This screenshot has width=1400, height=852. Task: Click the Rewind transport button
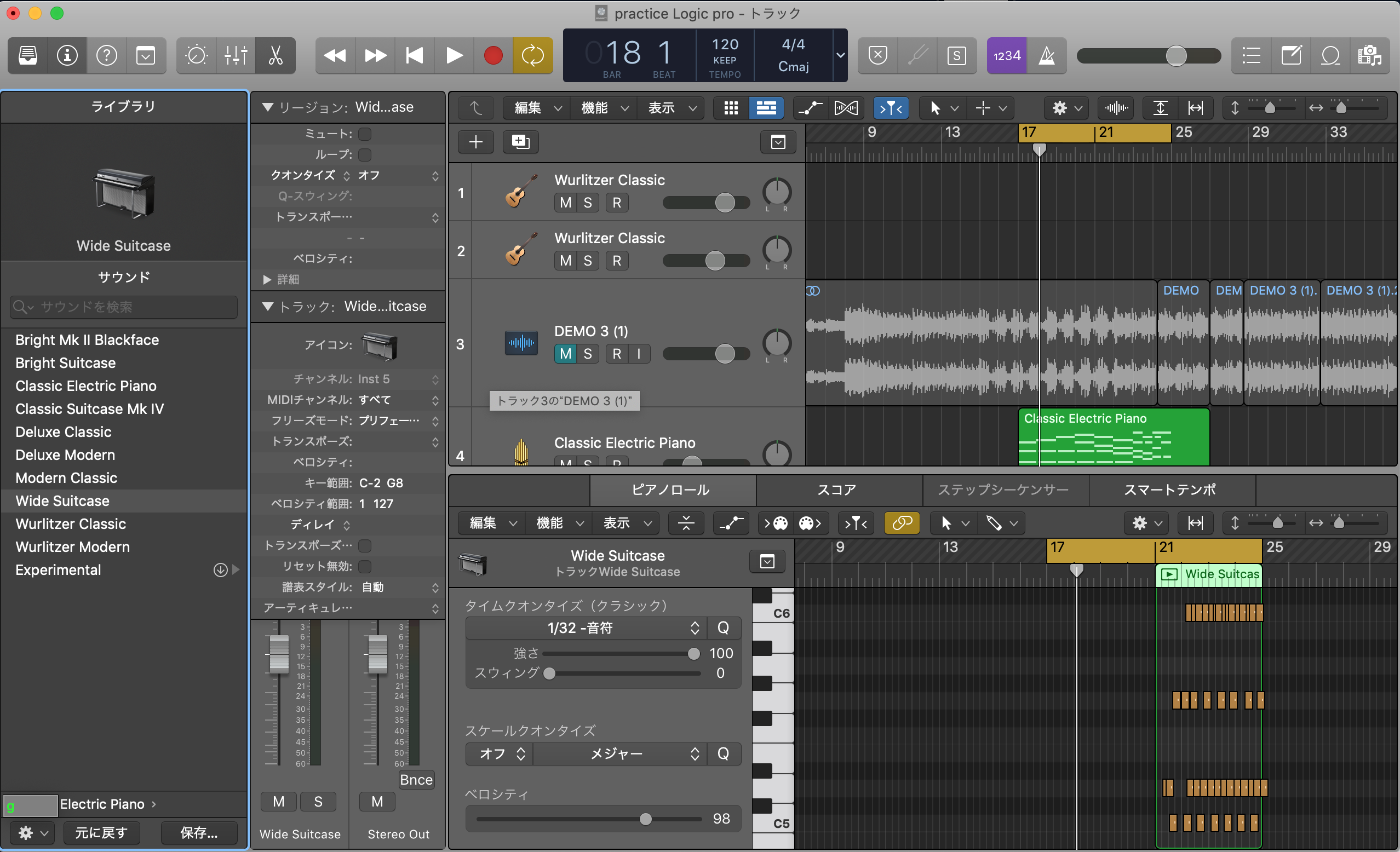(335, 56)
